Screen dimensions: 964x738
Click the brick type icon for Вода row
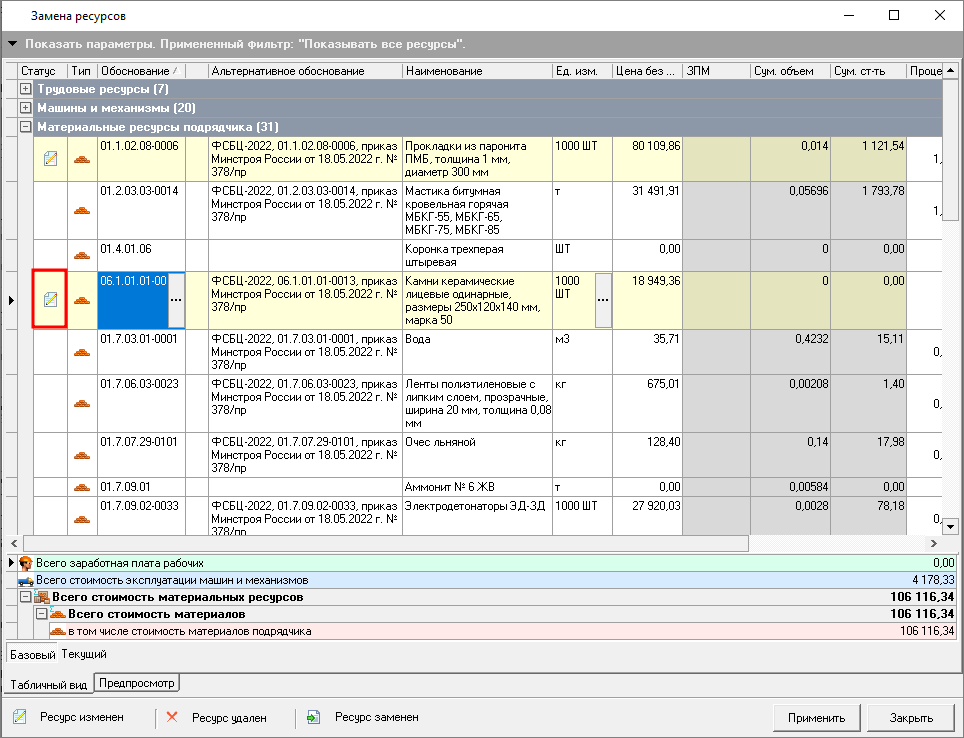tap(82, 352)
